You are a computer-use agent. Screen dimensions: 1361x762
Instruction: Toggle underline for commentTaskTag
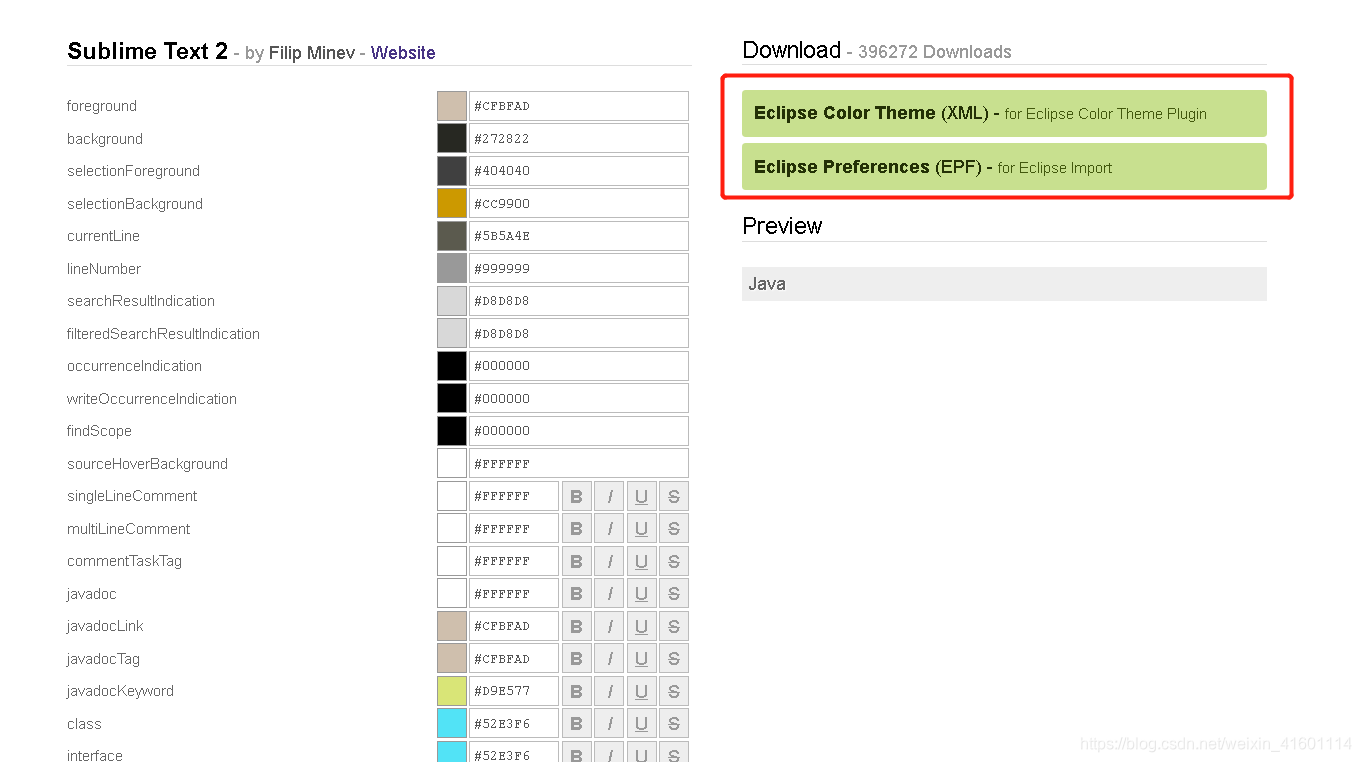(641, 561)
